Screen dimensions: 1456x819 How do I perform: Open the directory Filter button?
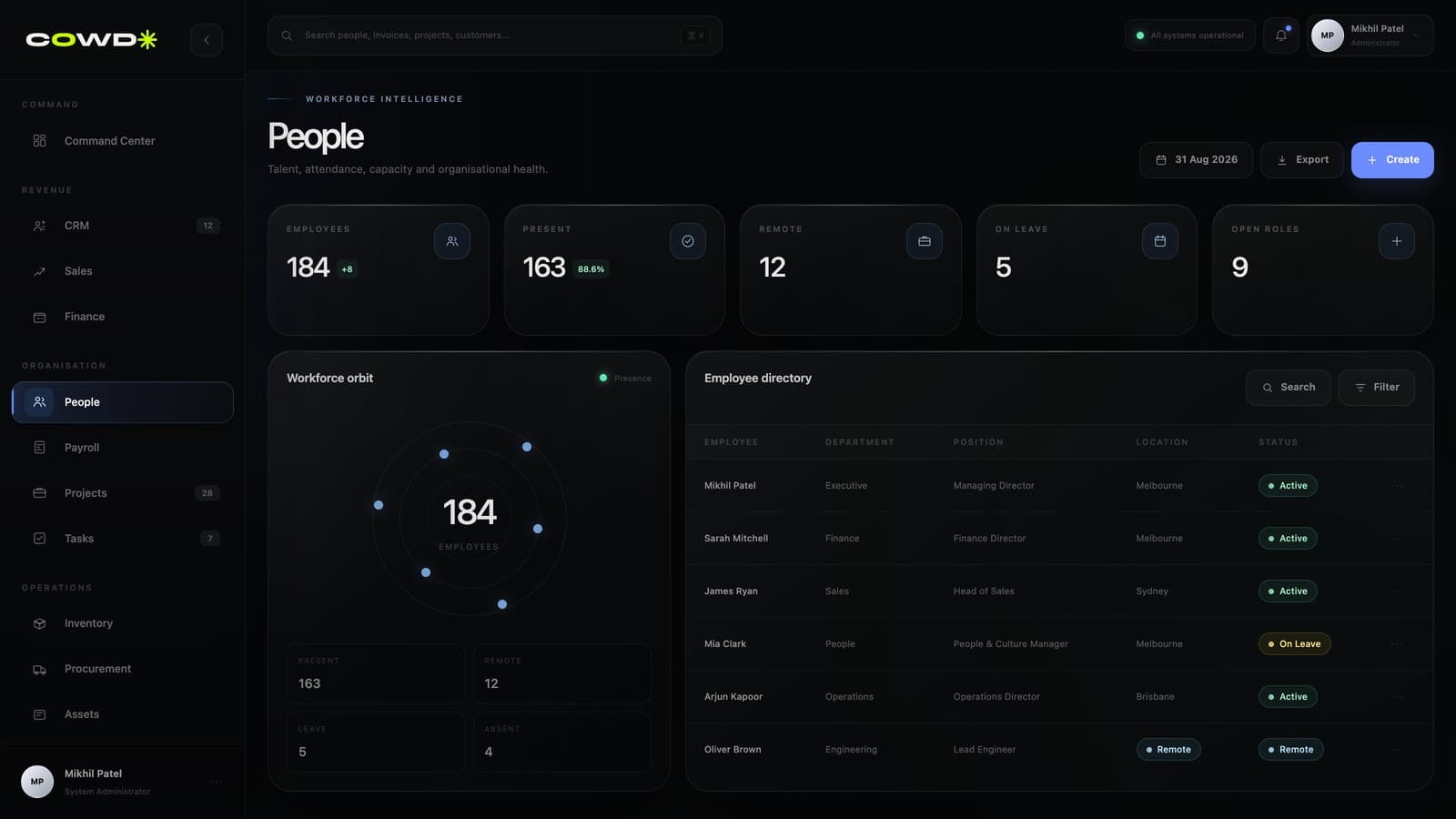tap(1377, 388)
